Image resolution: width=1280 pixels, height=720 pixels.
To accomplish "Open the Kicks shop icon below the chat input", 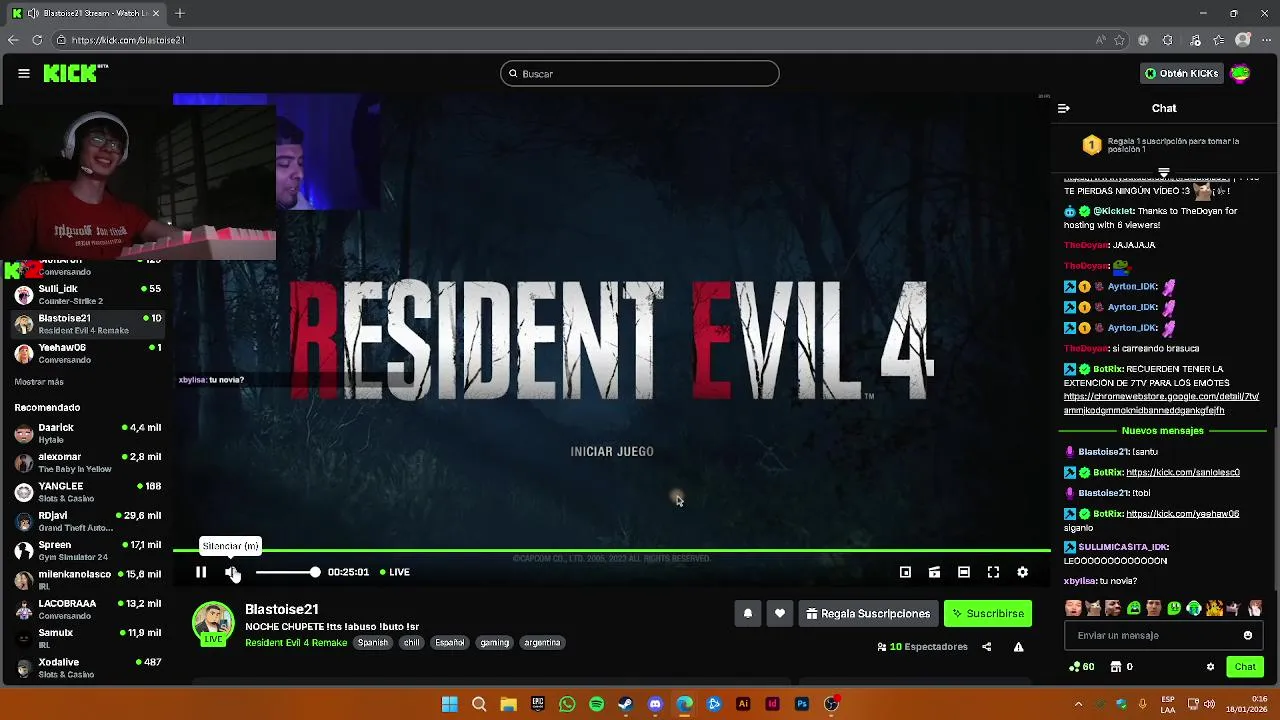I will (x=1116, y=667).
